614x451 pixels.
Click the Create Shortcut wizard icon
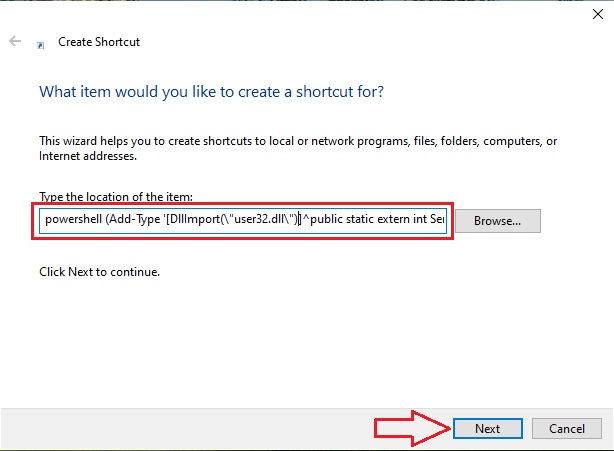click(x=40, y=44)
